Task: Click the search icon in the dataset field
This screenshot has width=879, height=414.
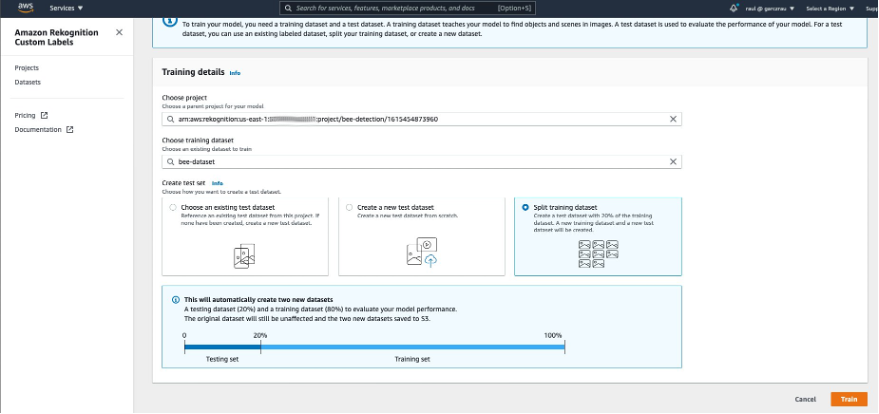Action: [x=170, y=162]
